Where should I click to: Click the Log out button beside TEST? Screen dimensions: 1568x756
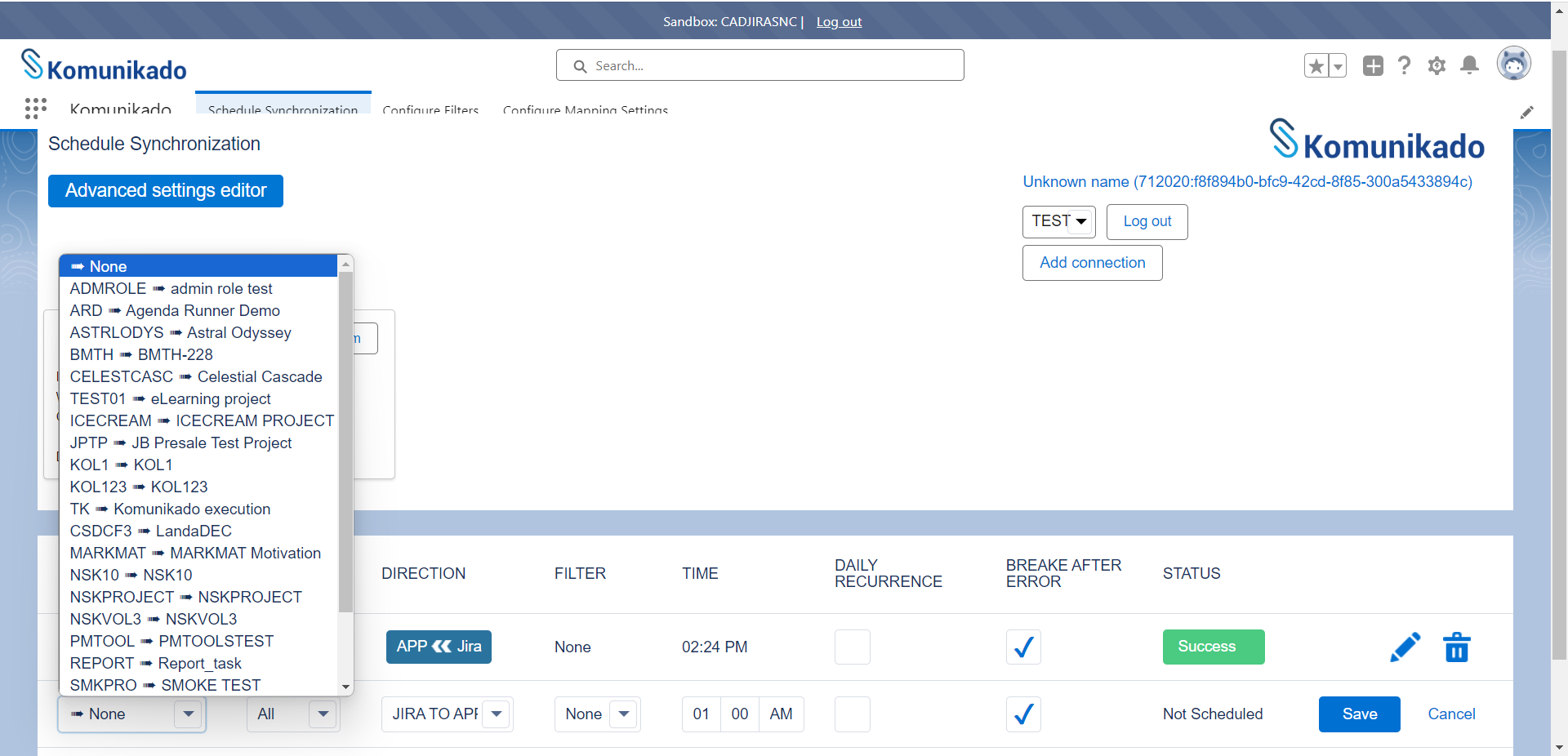click(1147, 221)
